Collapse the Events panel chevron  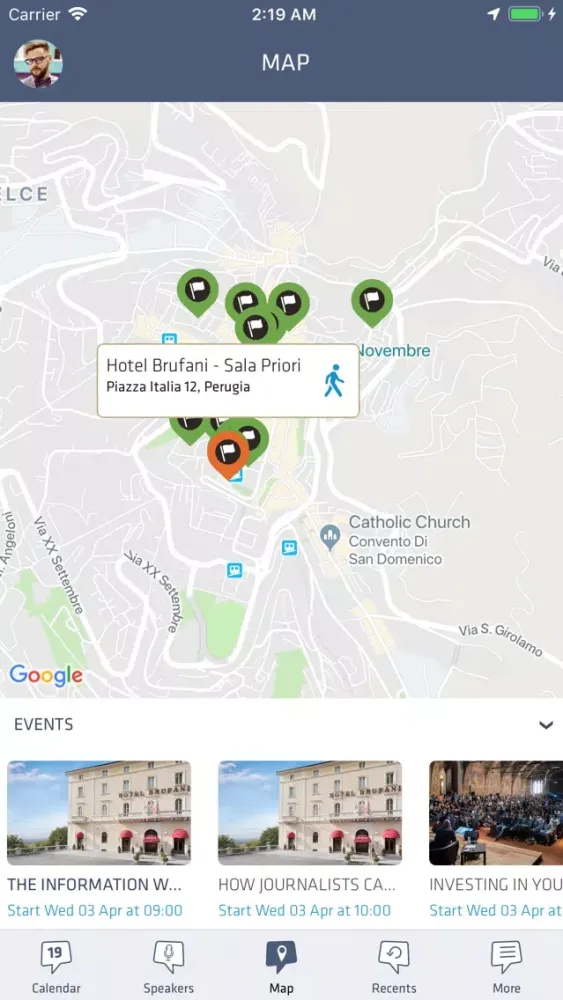[546, 725]
